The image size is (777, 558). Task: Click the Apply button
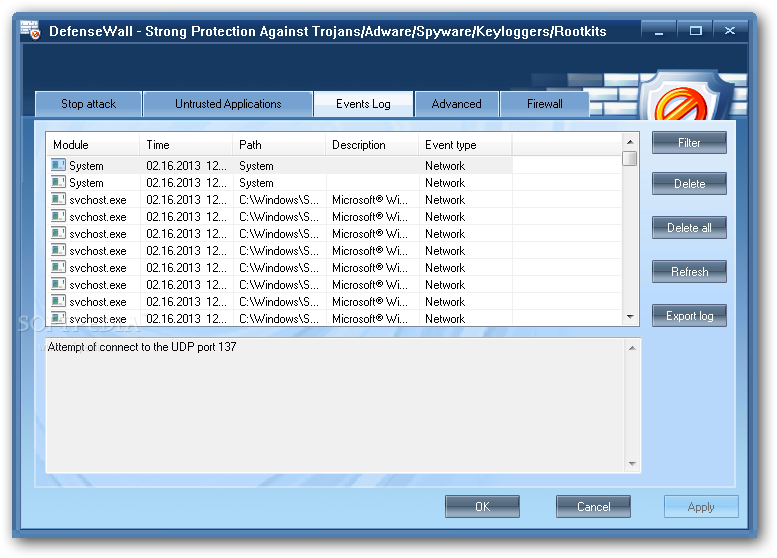[701, 506]
